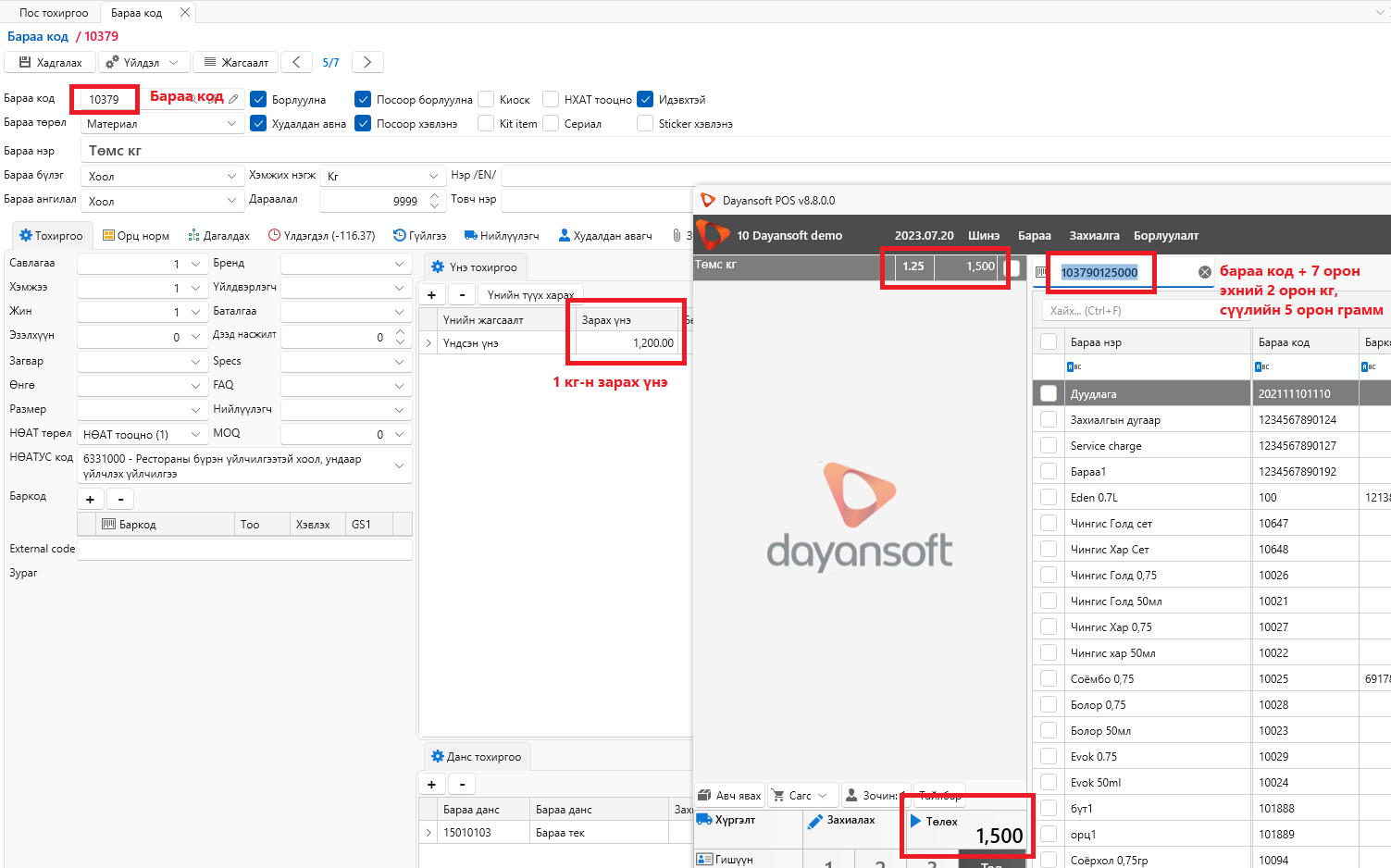The image size is (1391, 868).
Task: Click the External code input field
Action: point(244,549)
